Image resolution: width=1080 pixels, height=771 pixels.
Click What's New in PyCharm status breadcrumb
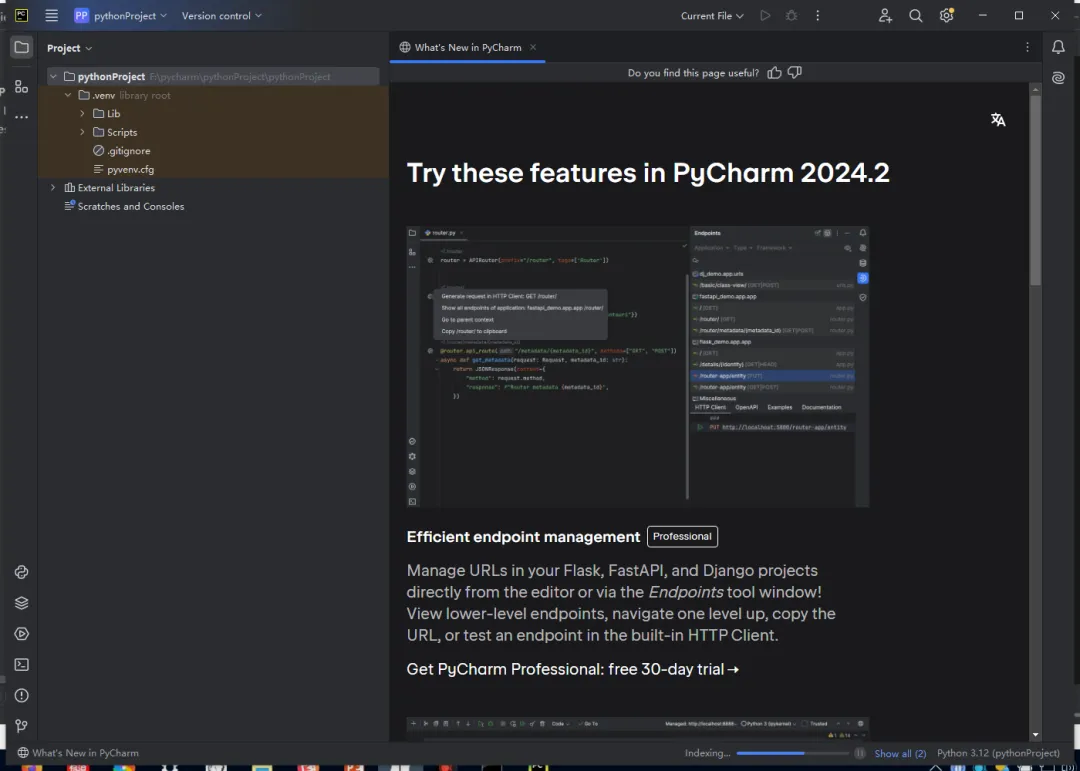(x=79, y=753)
